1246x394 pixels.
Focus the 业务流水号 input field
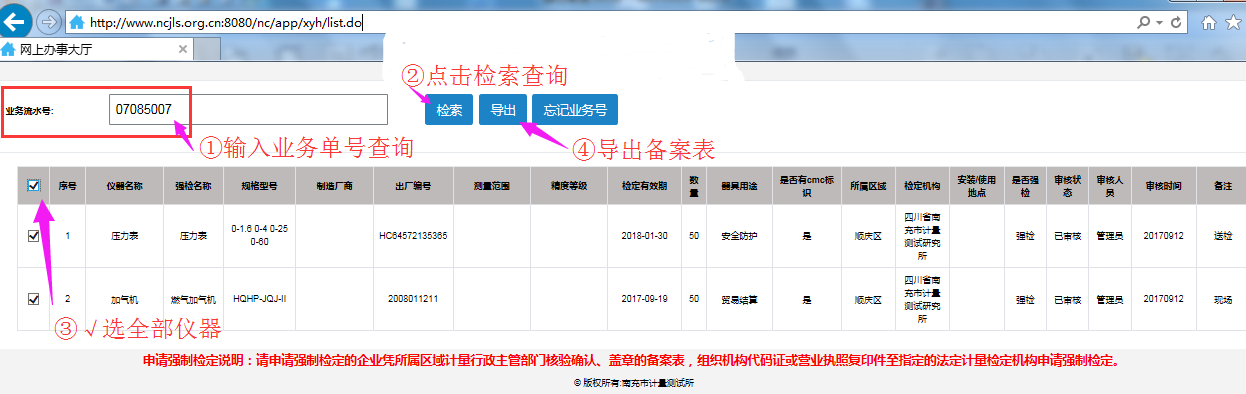click(247, 110)
